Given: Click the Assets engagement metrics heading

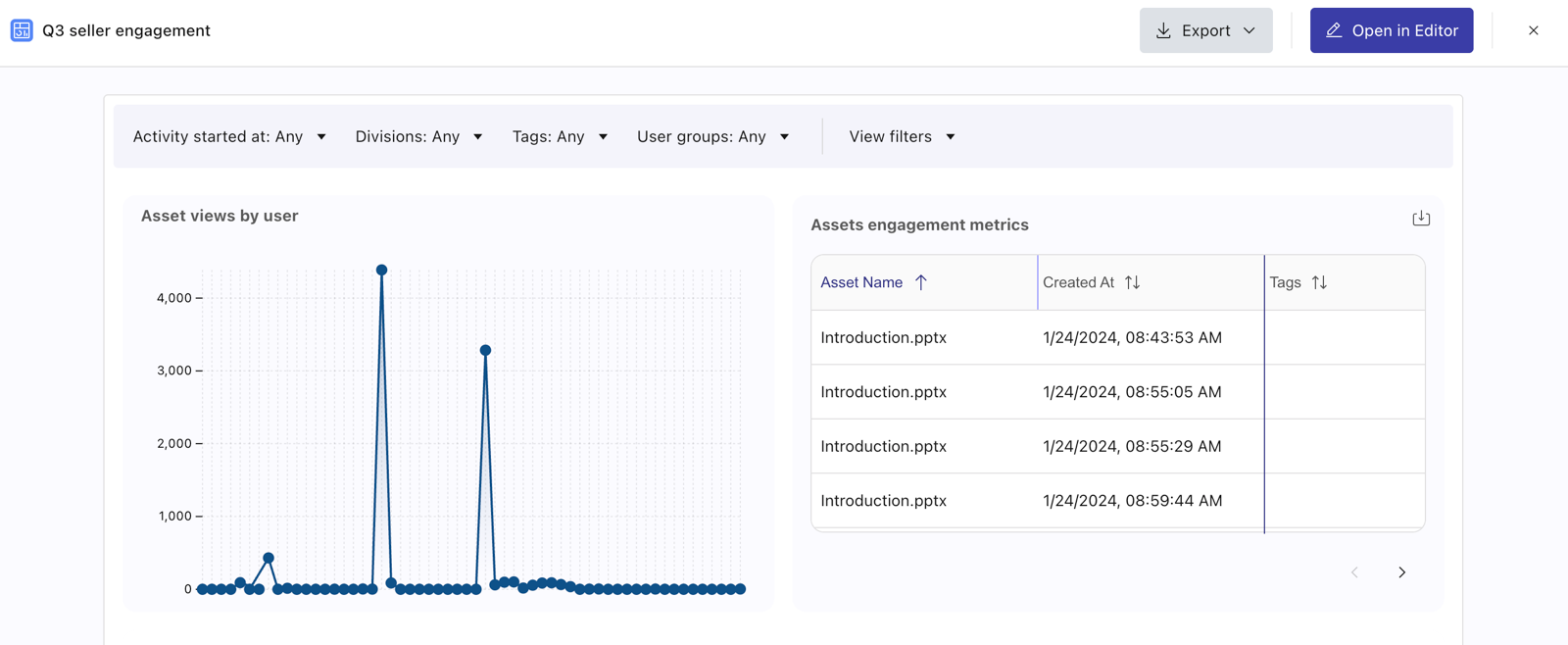Looking at the screenshot, I should 919,224.
